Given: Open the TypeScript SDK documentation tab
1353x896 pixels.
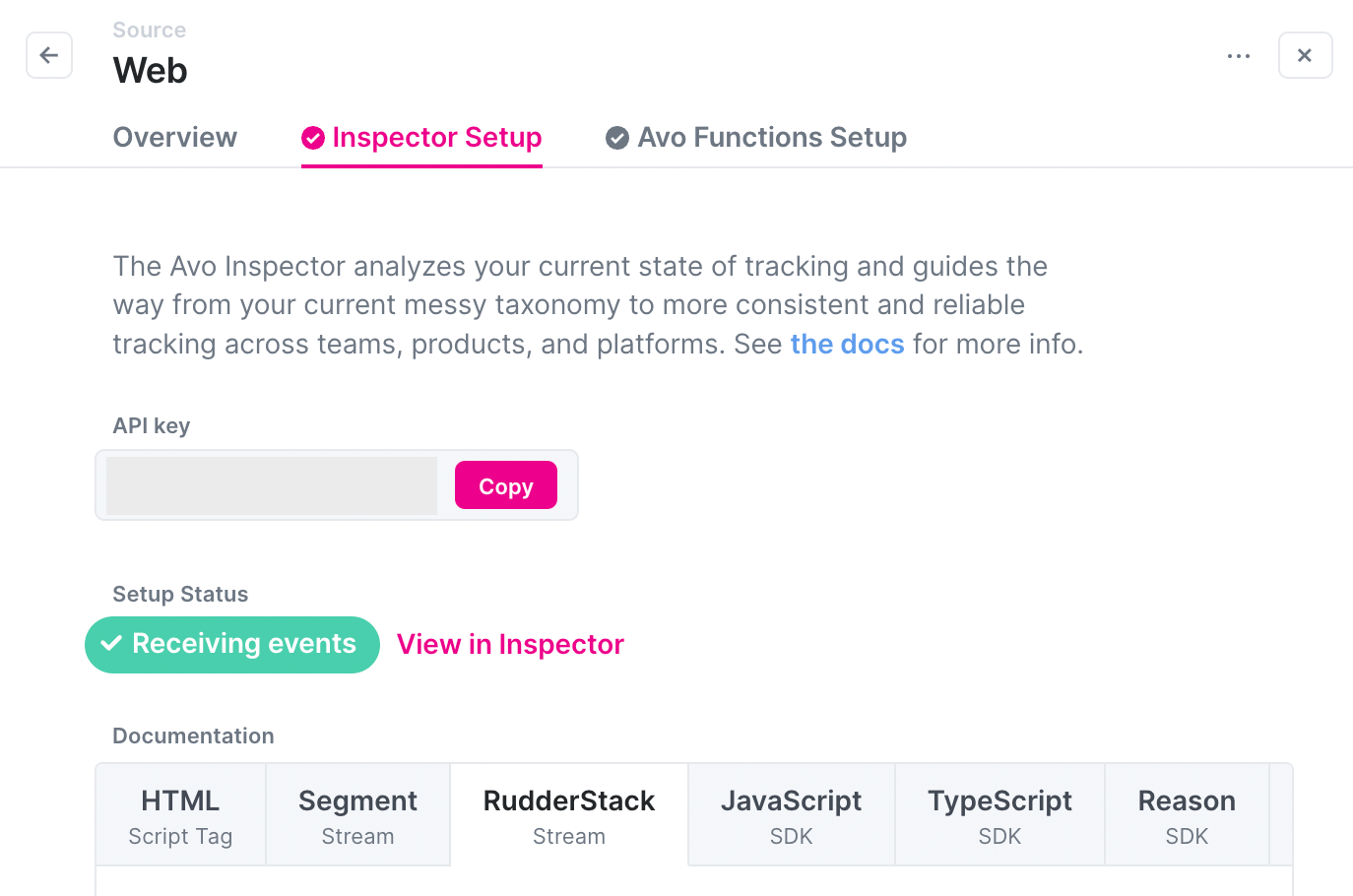Looking at the screenshot, I should [x=999, y=814].
